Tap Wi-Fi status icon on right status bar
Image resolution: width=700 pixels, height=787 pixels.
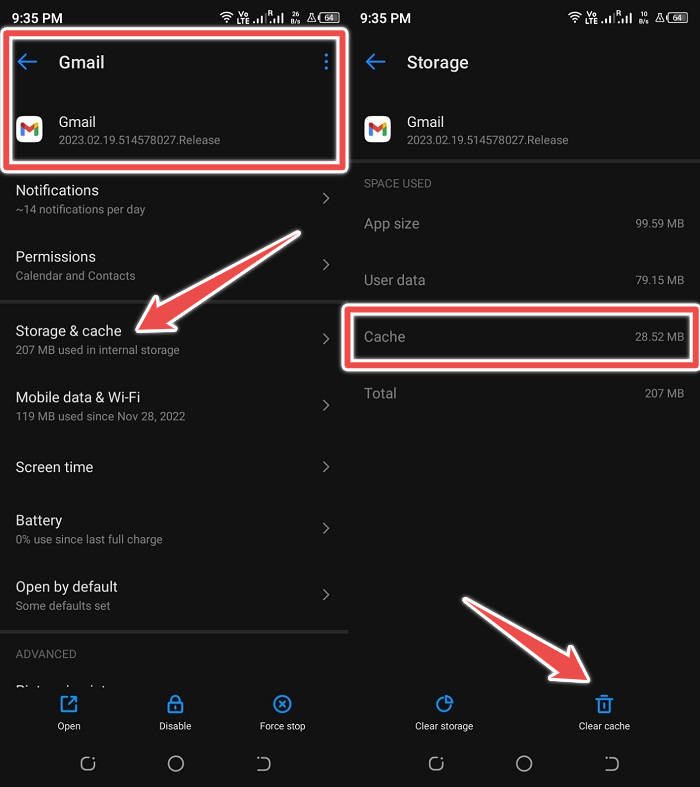point(575,18)
